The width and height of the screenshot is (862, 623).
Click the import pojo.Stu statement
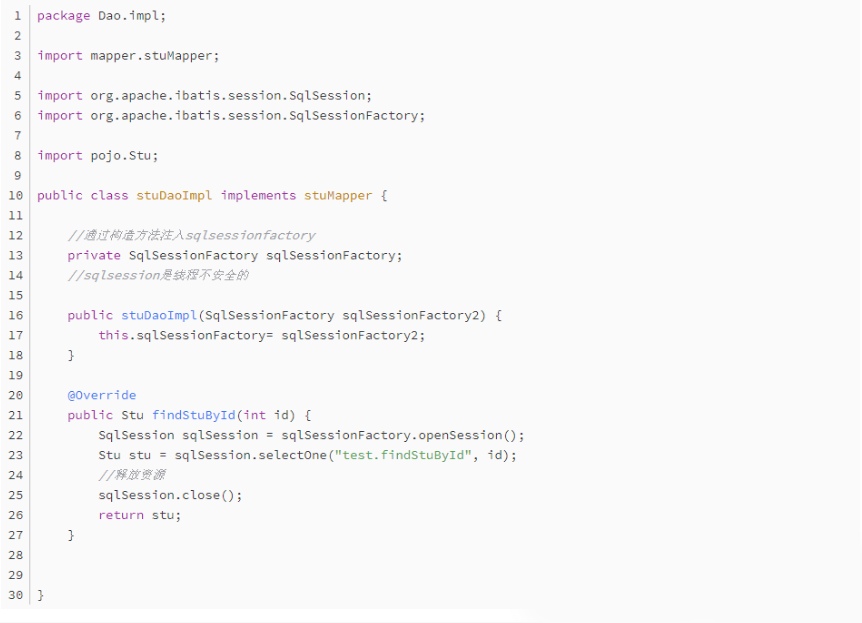point(98,155)
